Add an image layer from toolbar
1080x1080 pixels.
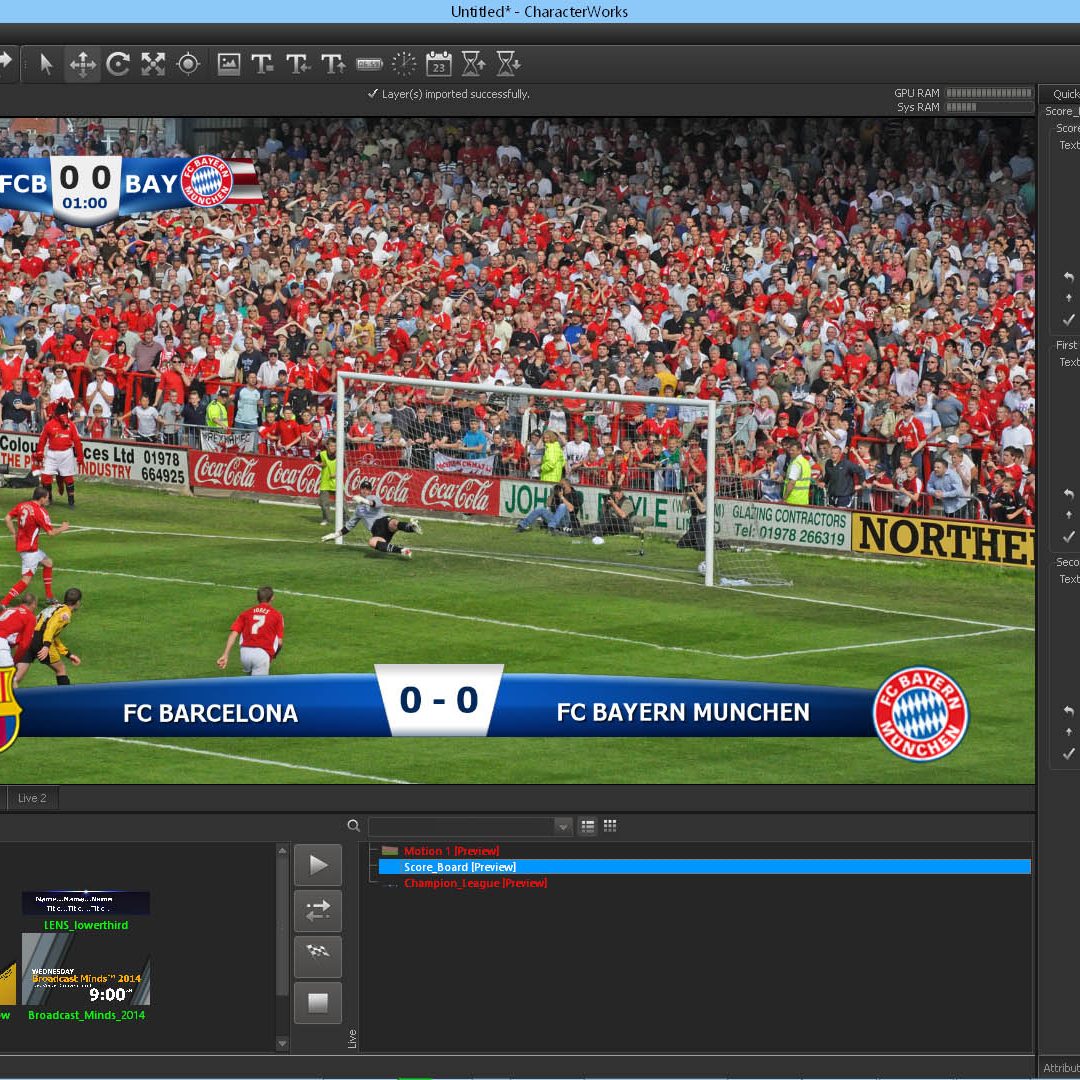click(x=229, y=64)
